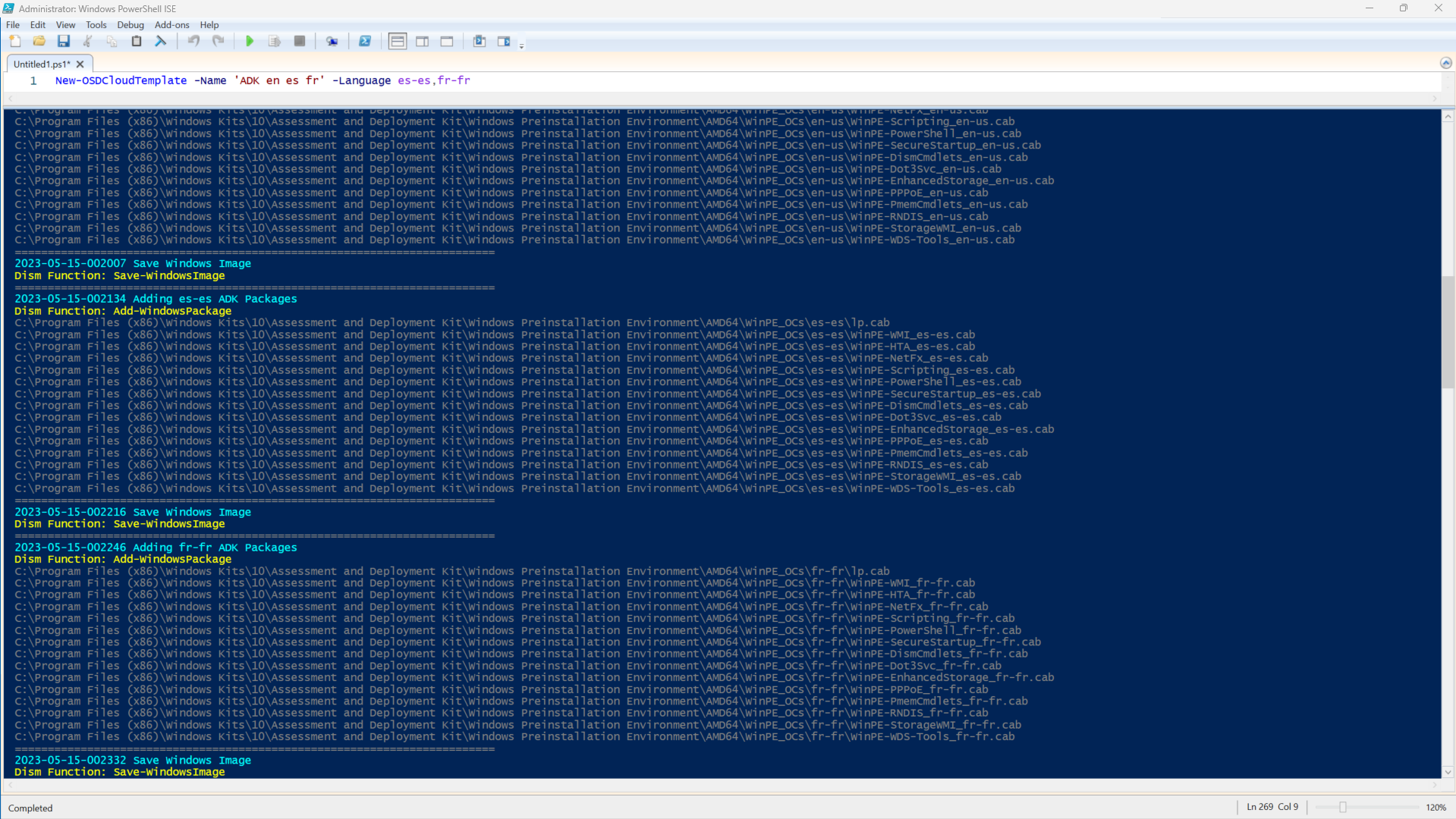Toggle Show Script Pane Maximized layout
Screen dimensions: 1456x819
[x=447, y=42]
